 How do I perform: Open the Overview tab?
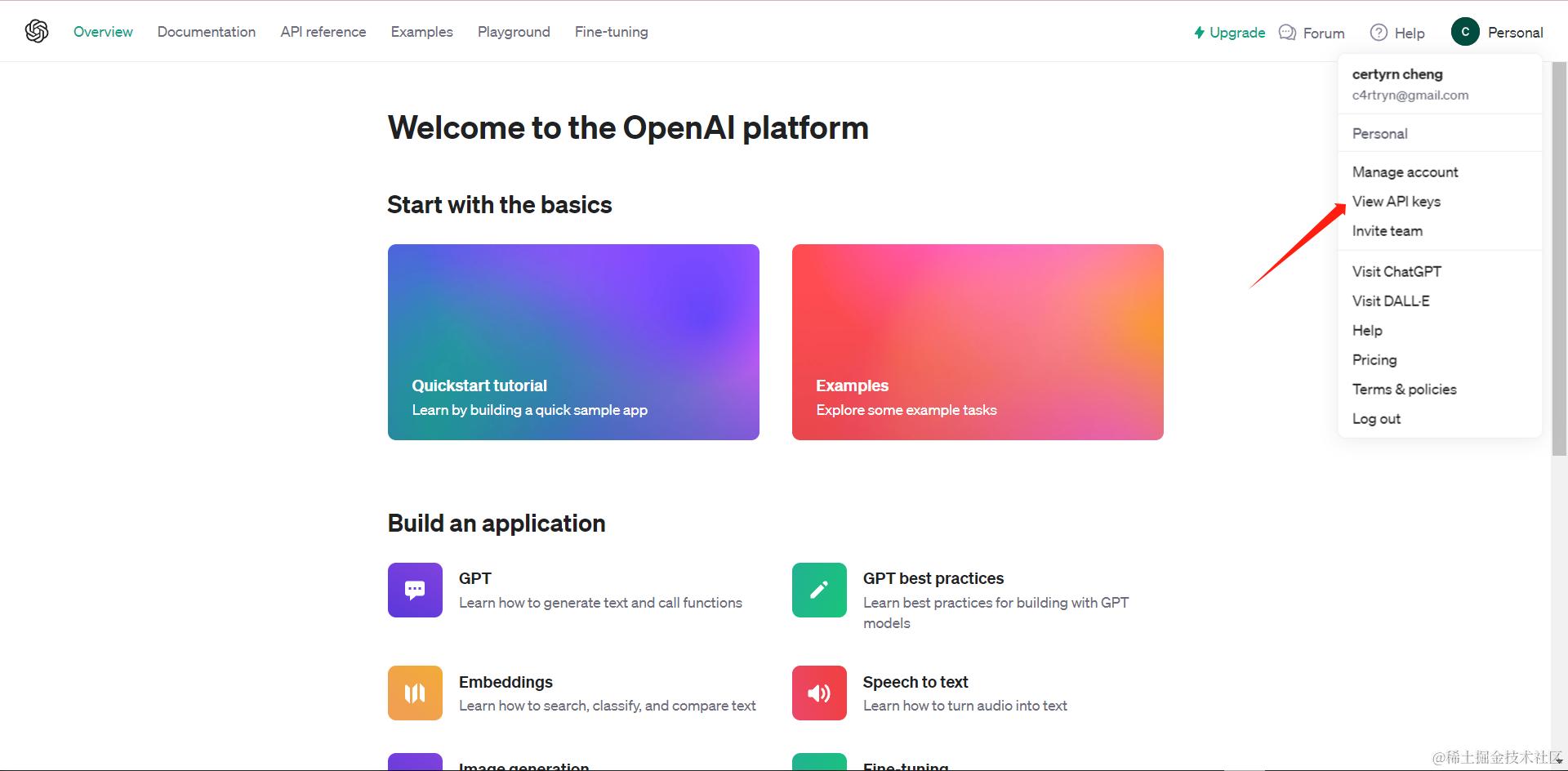pyautogui.click(x=103, y=32)
